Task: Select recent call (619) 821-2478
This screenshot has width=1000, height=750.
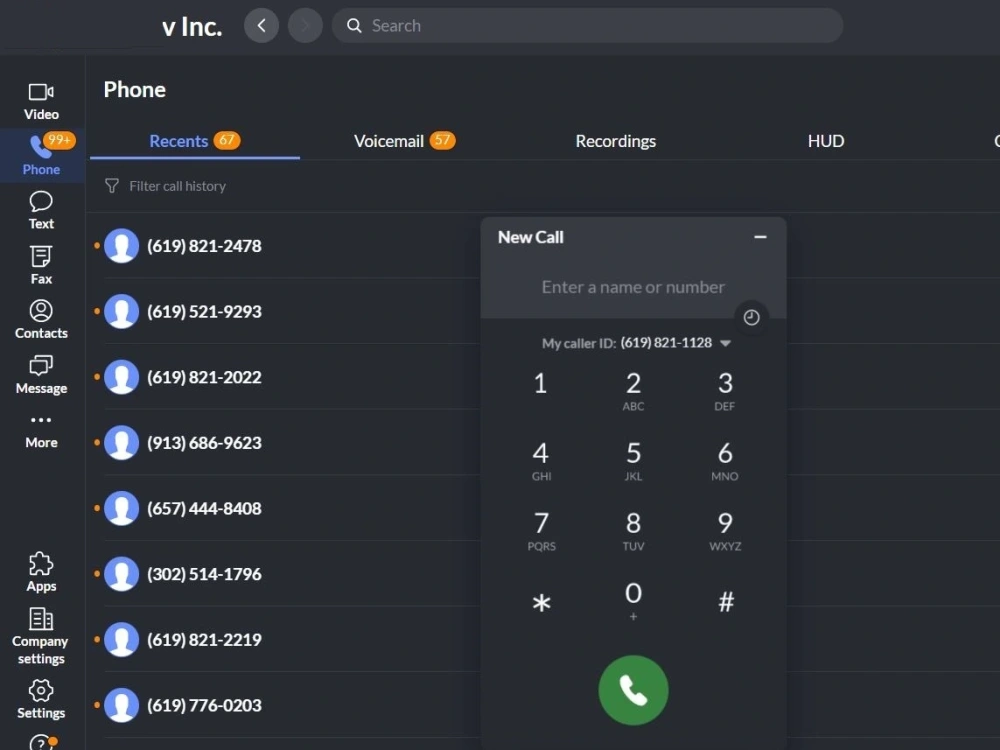Action: (x=204, y=246)
